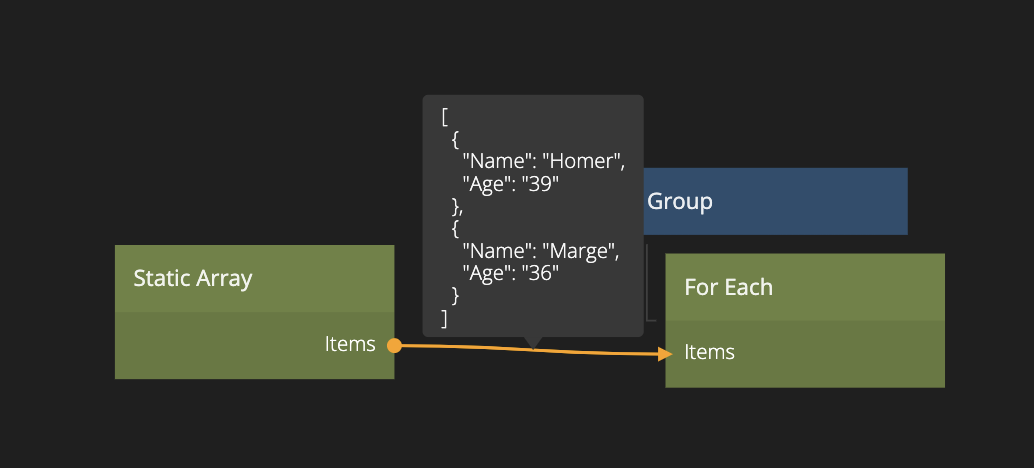Click the "Age": "39" line in tooltip
This screenshot has width=1034, height=468.
coord(509,184)
